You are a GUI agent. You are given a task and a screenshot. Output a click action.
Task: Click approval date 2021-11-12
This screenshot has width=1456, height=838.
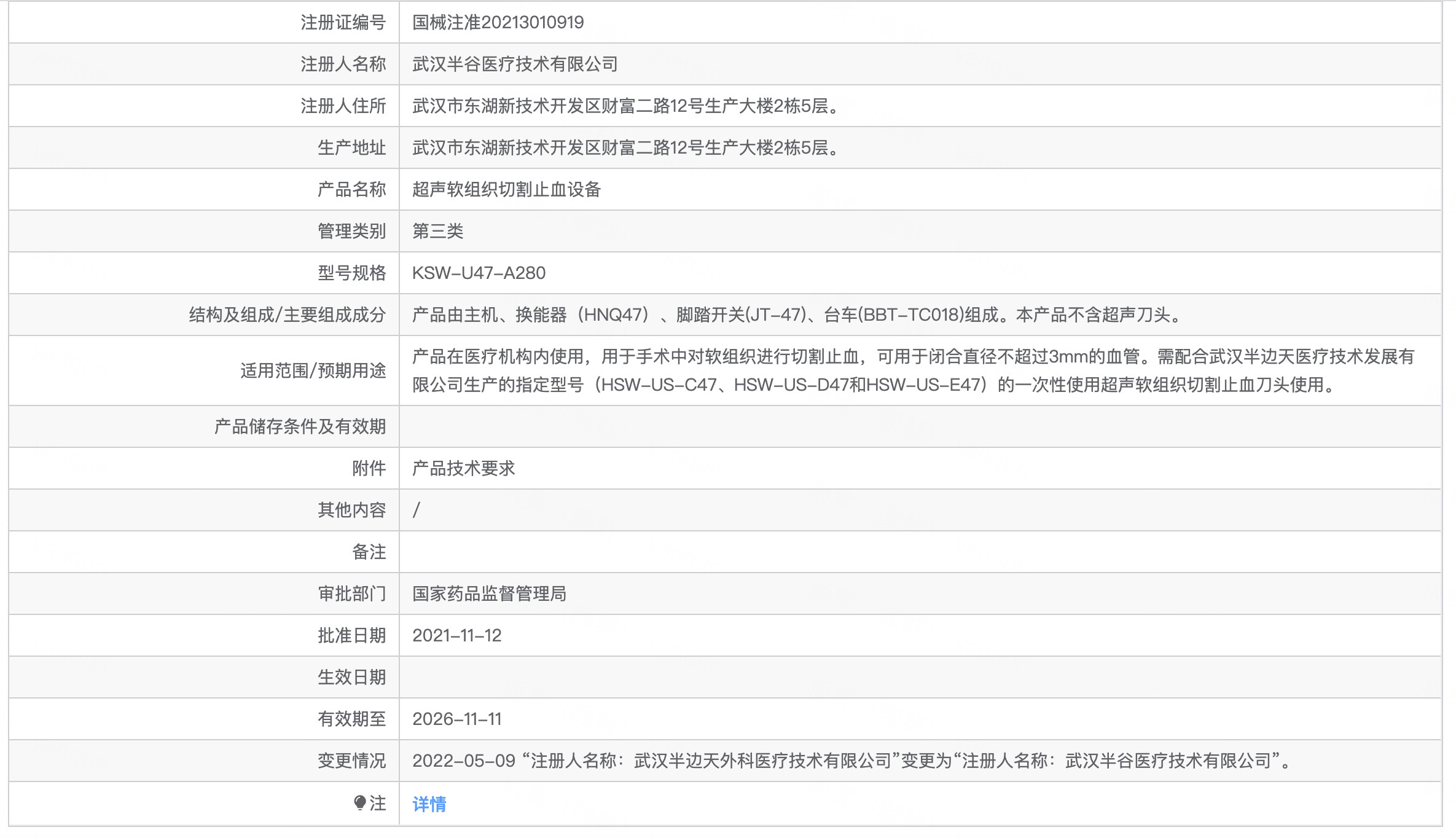(457, 635)
